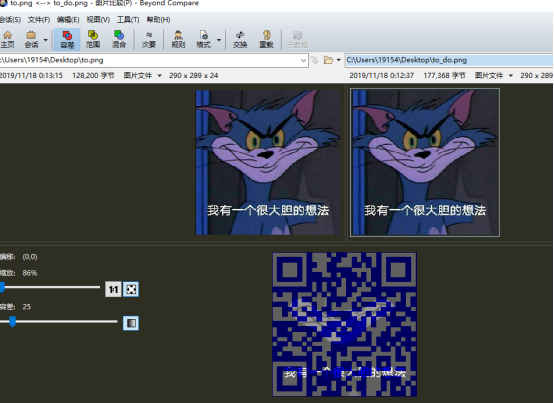Click the 86% zoom value

point(30,273)
